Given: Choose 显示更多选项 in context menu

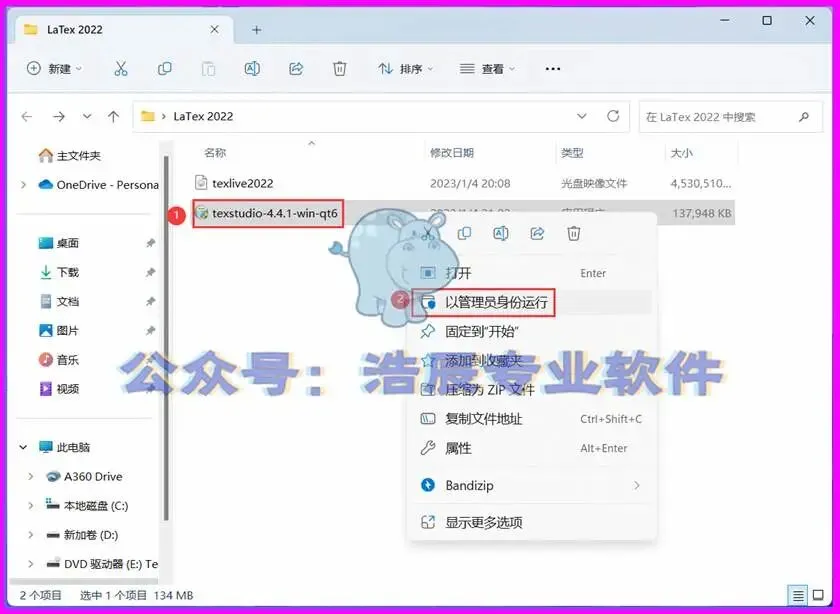Looking at the screenshot, I should click(x=532, y=522).
